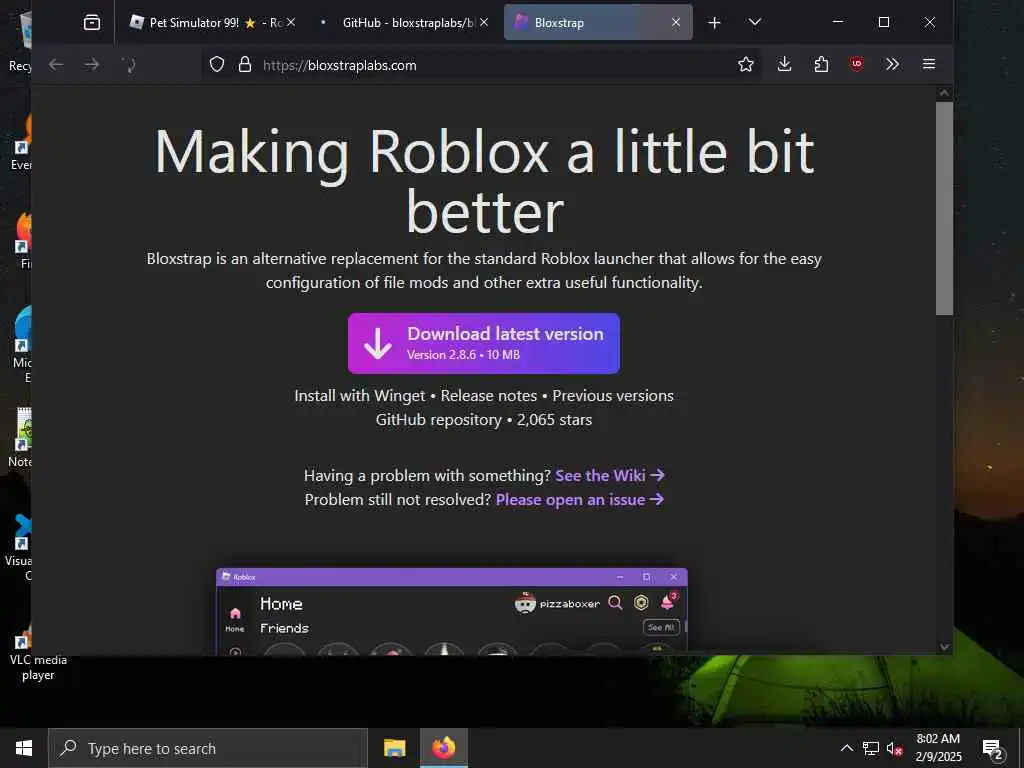Screen dimensions: 1024x768
Task: Follow Please open an issue link
Action: 579,500
